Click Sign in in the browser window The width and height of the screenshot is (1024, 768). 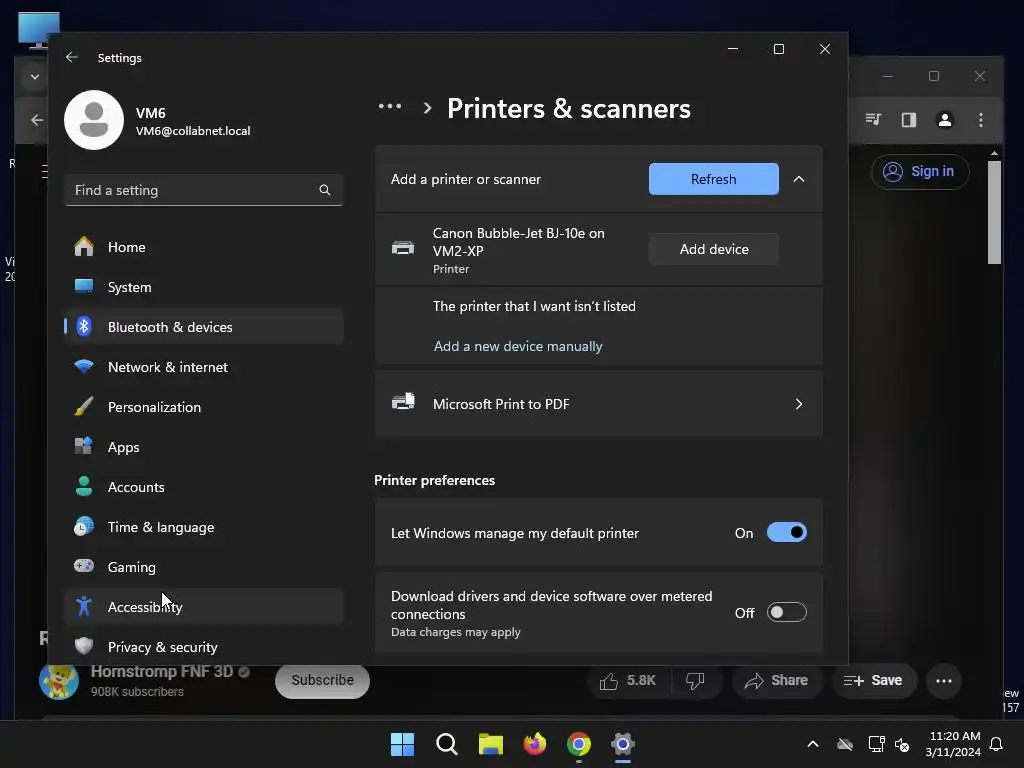pyautogui.click(x=920, y=172)
